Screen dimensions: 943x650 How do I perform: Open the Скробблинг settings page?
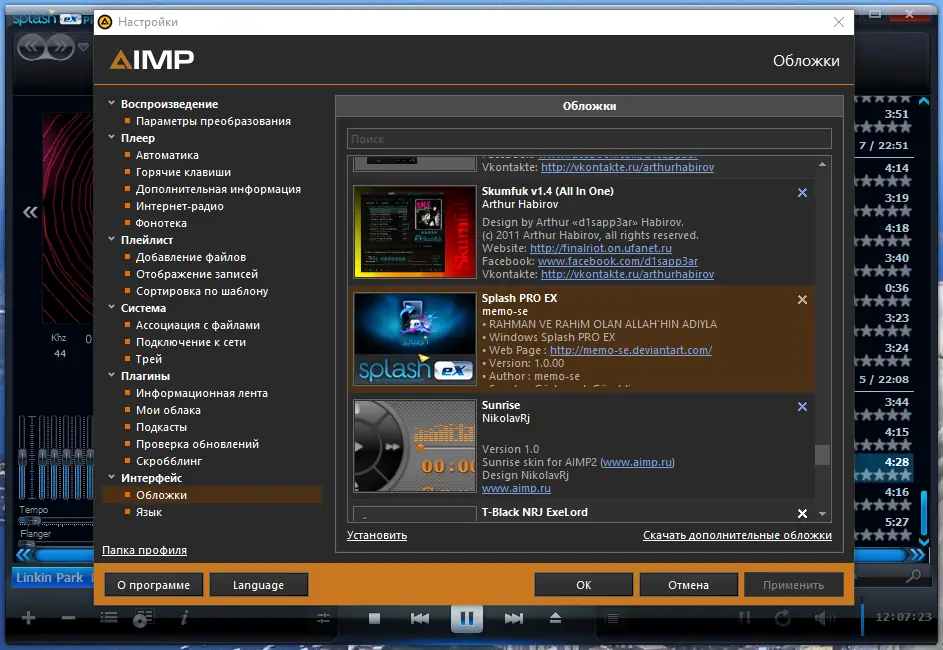click(169, 461)
